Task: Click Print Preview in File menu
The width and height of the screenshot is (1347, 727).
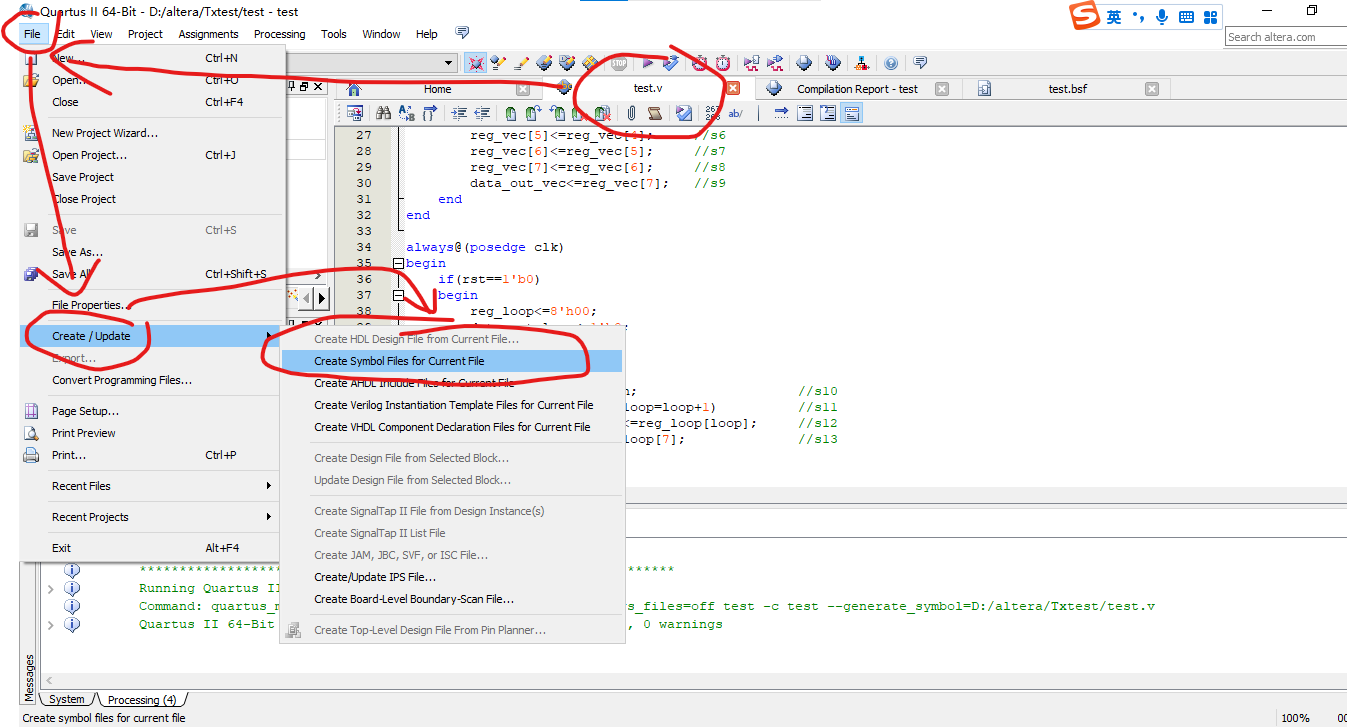Action: pyautogui.click(x=151, y=433)
